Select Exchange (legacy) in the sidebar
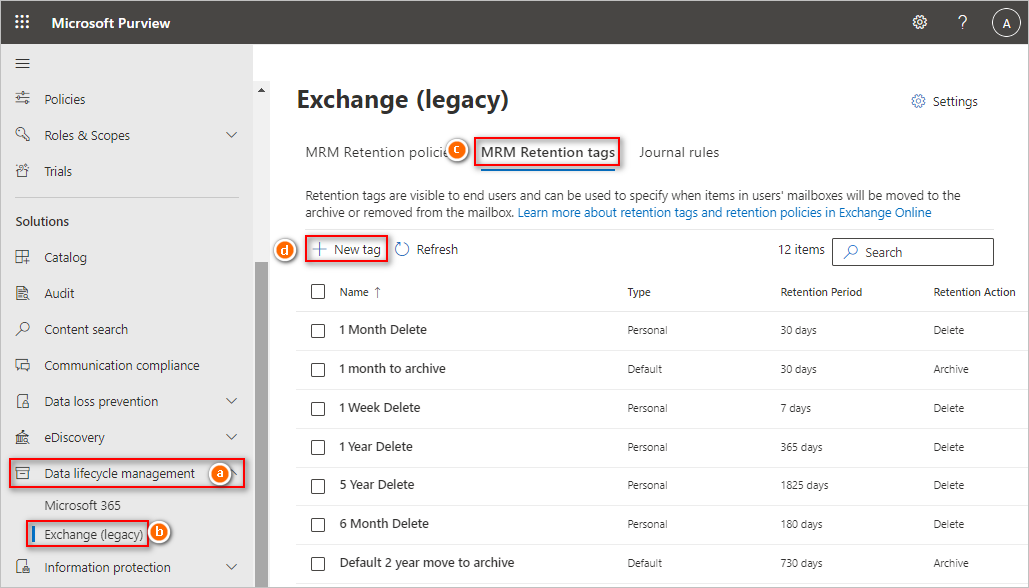The height and width of the screenshot is (588, 1029). pyautogui.click(x=94, y=534)
